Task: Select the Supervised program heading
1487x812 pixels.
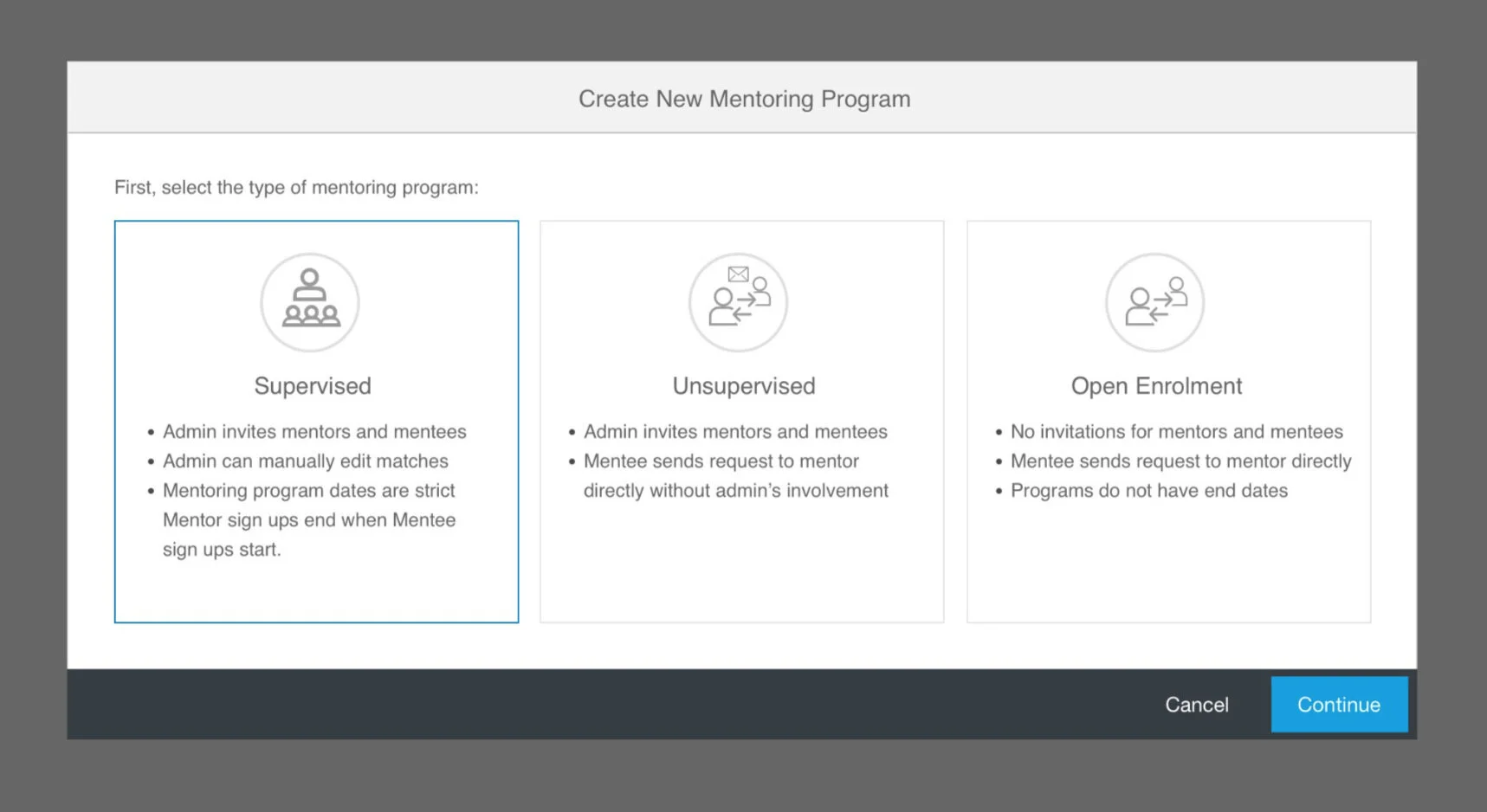Action: (x=313, y=386)
